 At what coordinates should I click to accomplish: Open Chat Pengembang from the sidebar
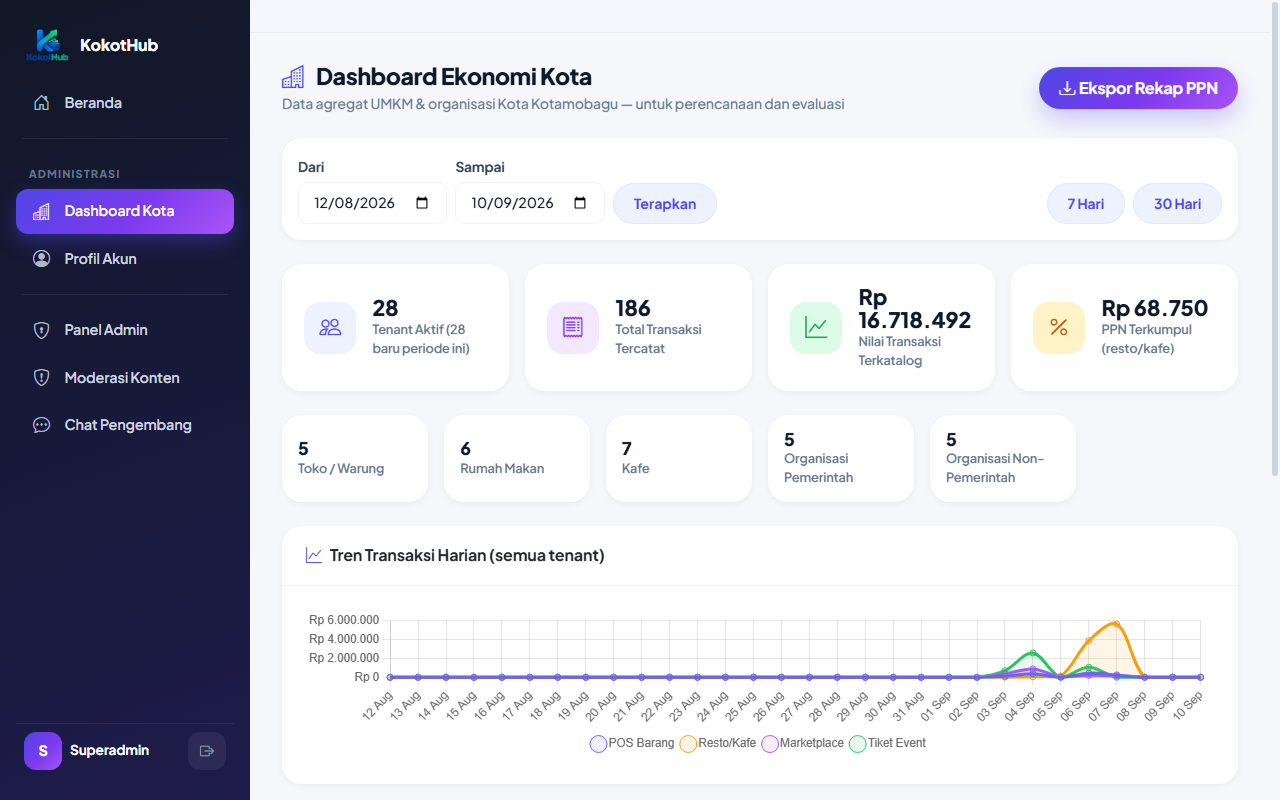[x=125, y=425]
